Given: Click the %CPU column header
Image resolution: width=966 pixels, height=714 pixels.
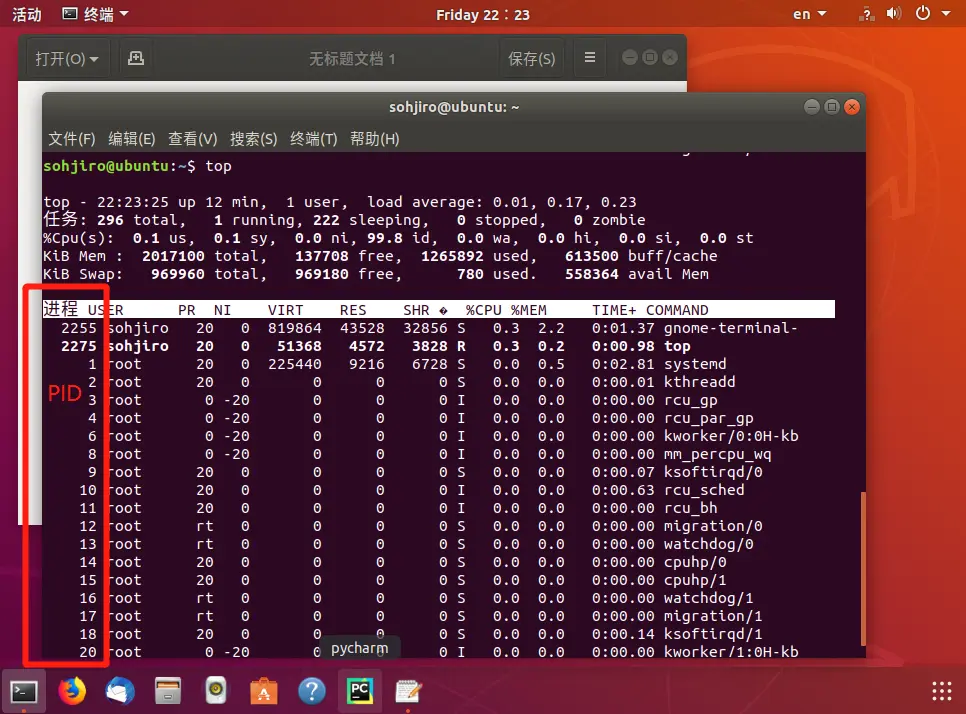Looking at the screenshot, I should tap(484, 310).
